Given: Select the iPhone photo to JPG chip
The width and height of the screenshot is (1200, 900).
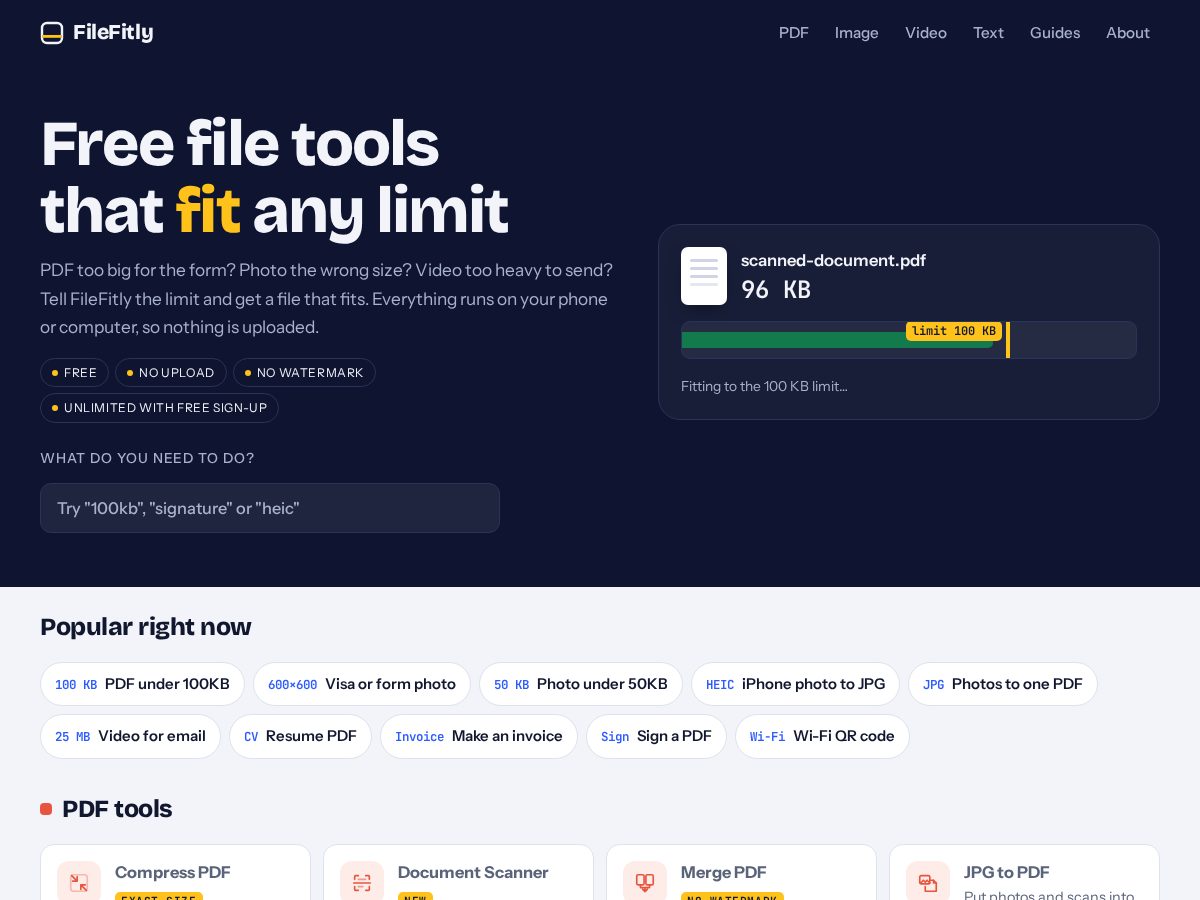Looking at the screenshot, I should pos(796,684).
